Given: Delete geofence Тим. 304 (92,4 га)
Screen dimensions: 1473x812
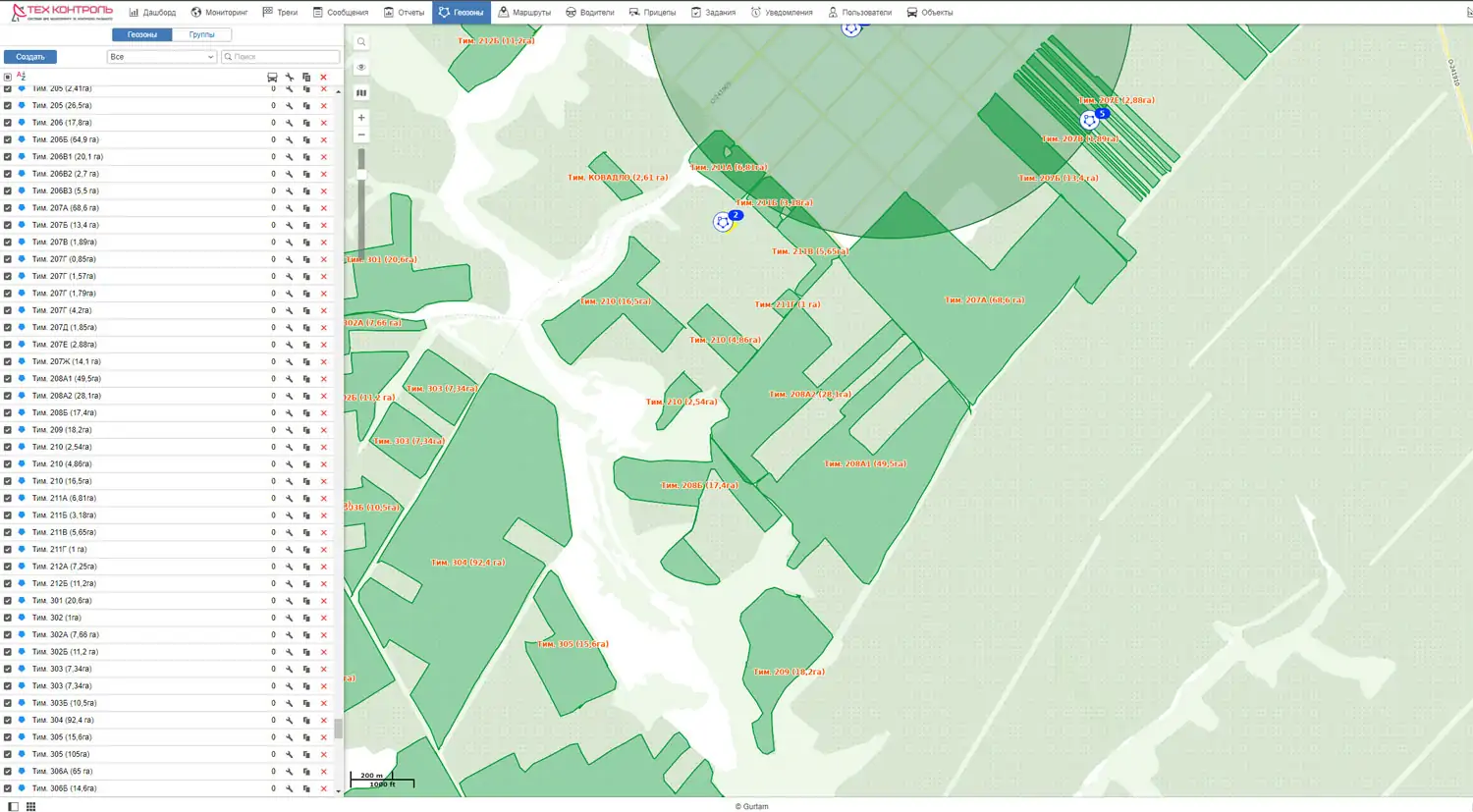Looking at the screenshot, I should coord(323,720).
